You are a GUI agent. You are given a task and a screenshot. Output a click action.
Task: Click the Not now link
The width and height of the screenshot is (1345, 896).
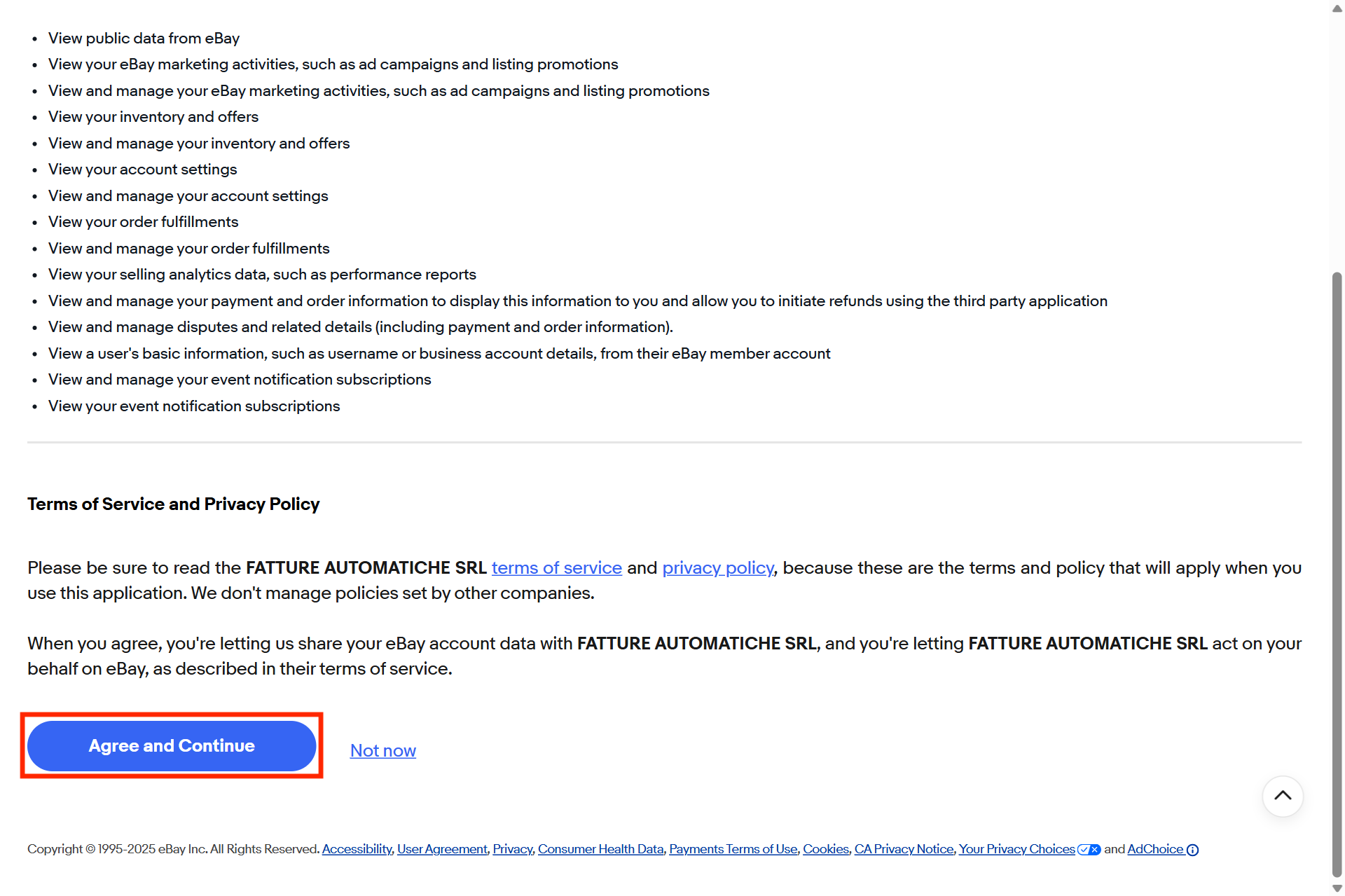coord(382,750)
